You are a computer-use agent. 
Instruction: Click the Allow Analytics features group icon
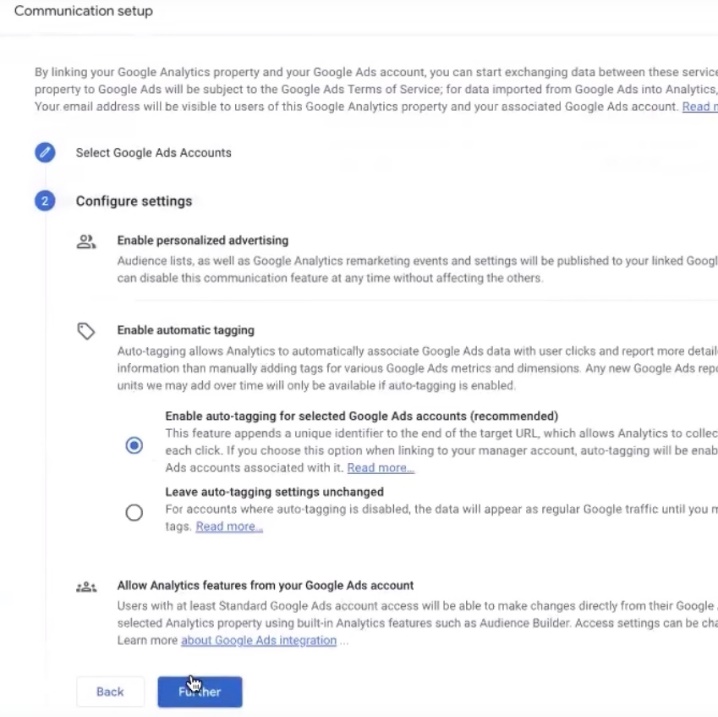coord(86,587)
